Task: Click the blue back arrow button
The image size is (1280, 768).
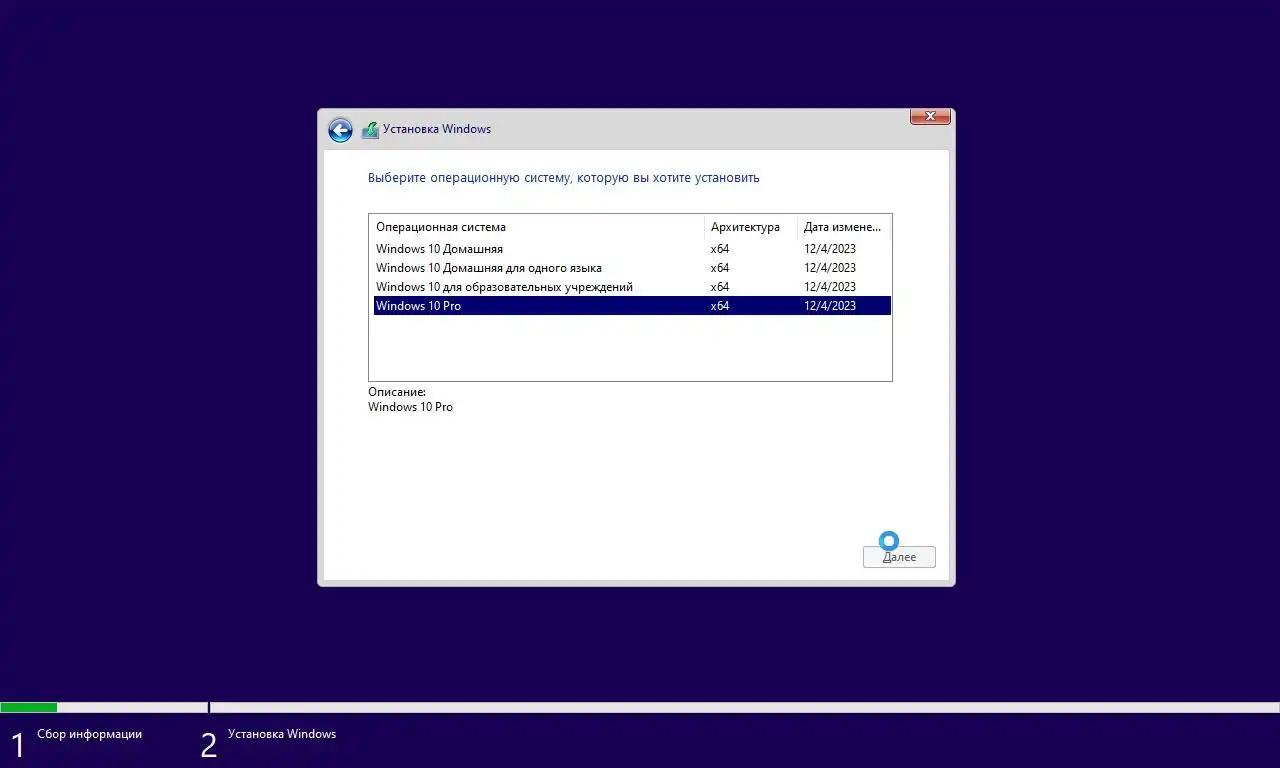Action: click(x=340, y=130)
